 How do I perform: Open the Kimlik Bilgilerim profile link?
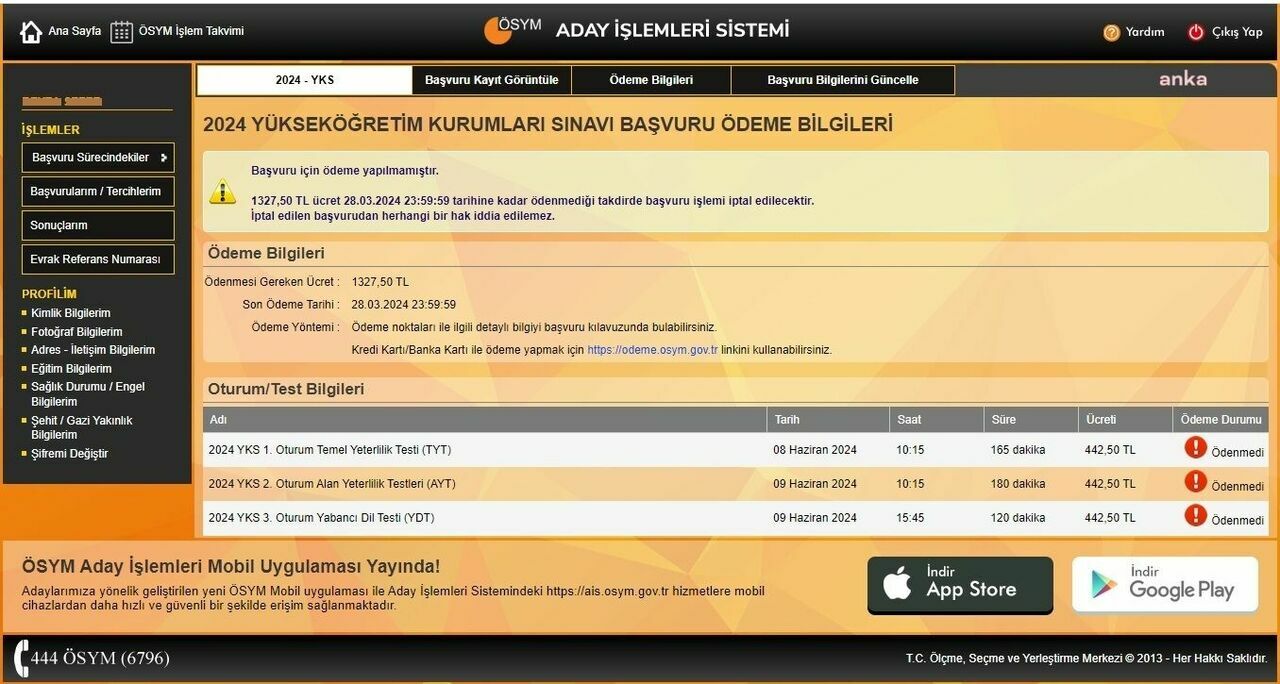click(x=70, y=313)
